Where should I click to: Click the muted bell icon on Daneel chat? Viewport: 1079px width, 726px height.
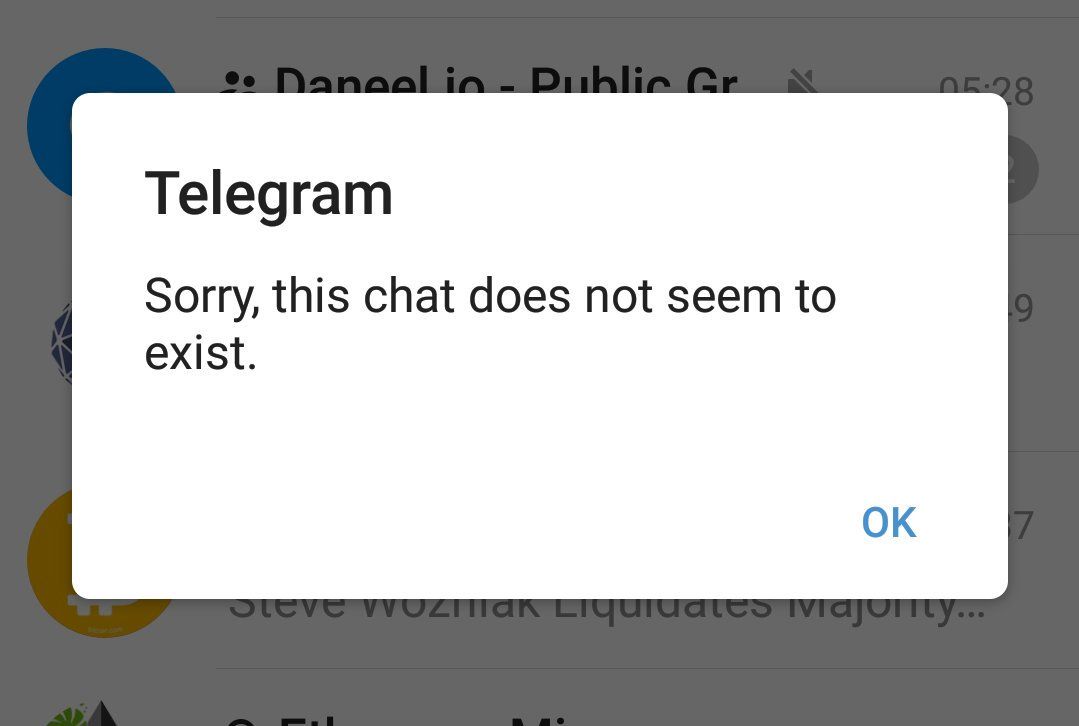click(802, 81)
